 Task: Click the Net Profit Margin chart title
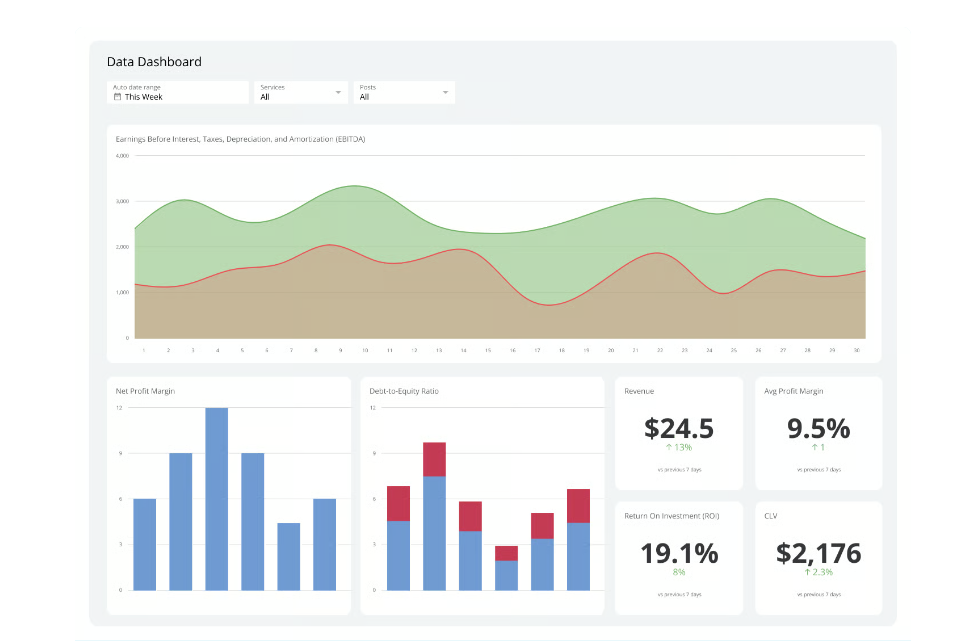[146, 391]
